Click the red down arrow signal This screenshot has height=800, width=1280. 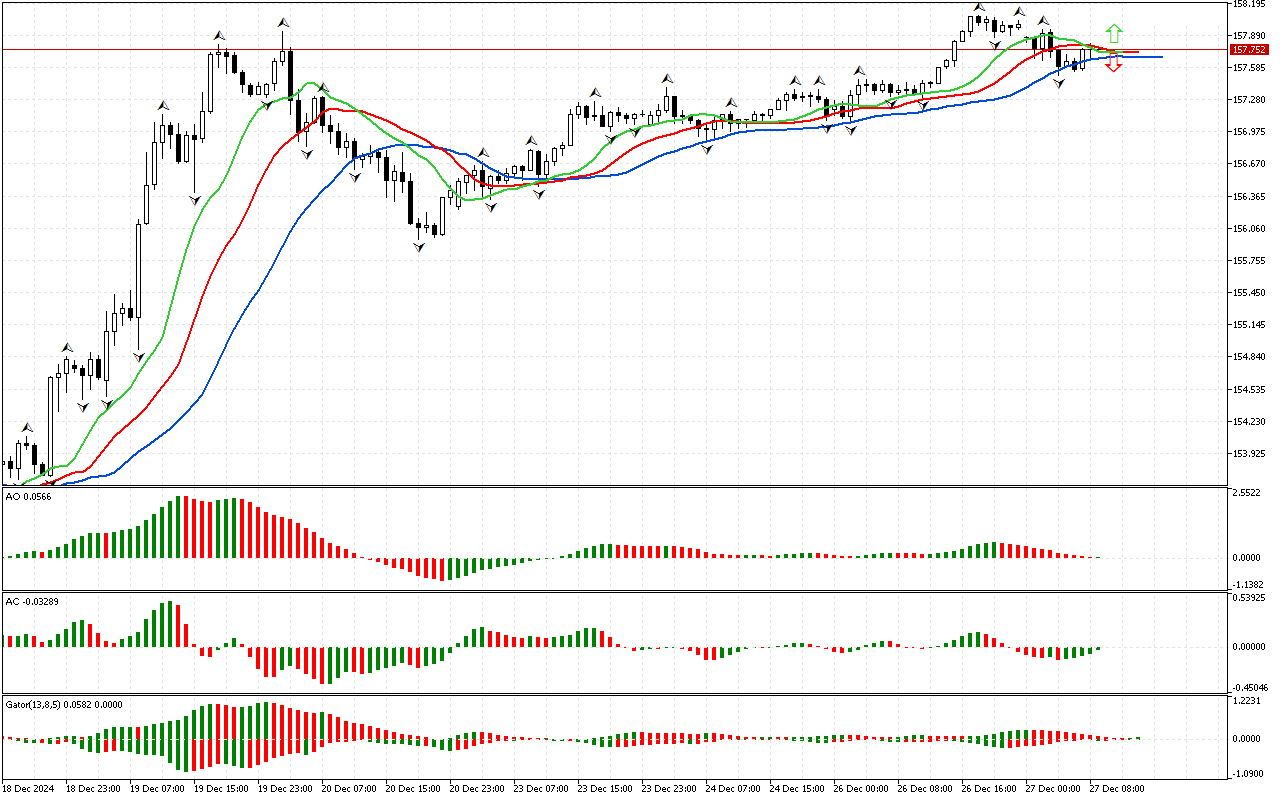pyautogui.click(x=1114, y=63)
